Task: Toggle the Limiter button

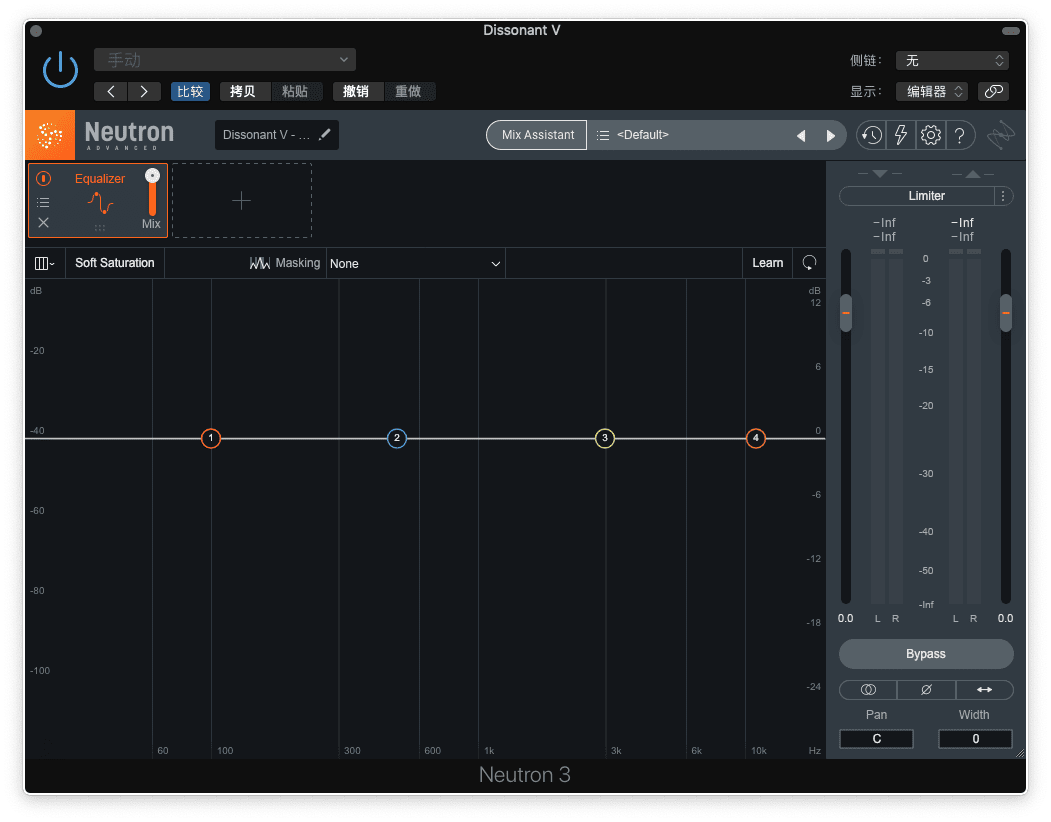Action: tap(917, 196)
